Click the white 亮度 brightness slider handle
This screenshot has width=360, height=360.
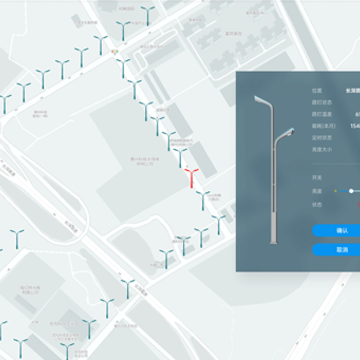[x=351, y=191]
